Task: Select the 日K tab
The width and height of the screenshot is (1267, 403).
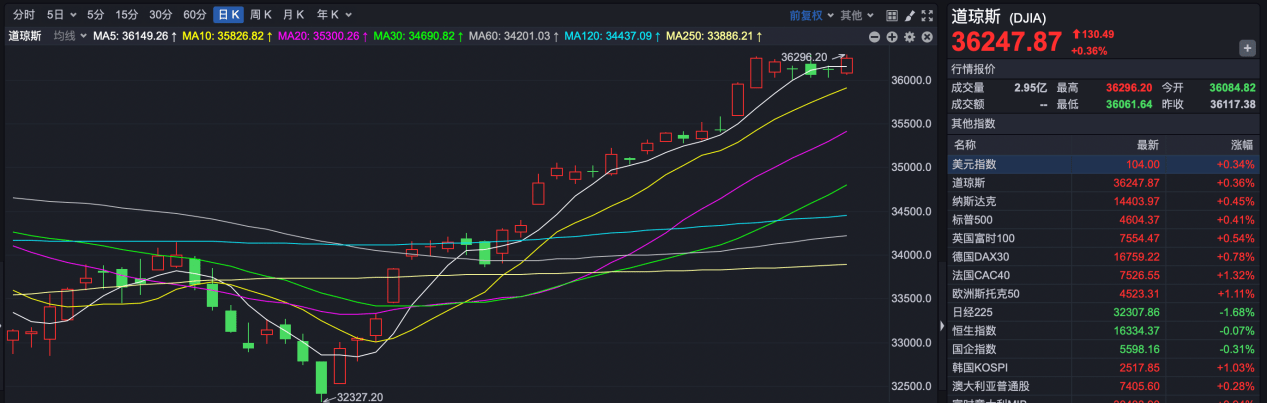Action: tap(228, 15)
